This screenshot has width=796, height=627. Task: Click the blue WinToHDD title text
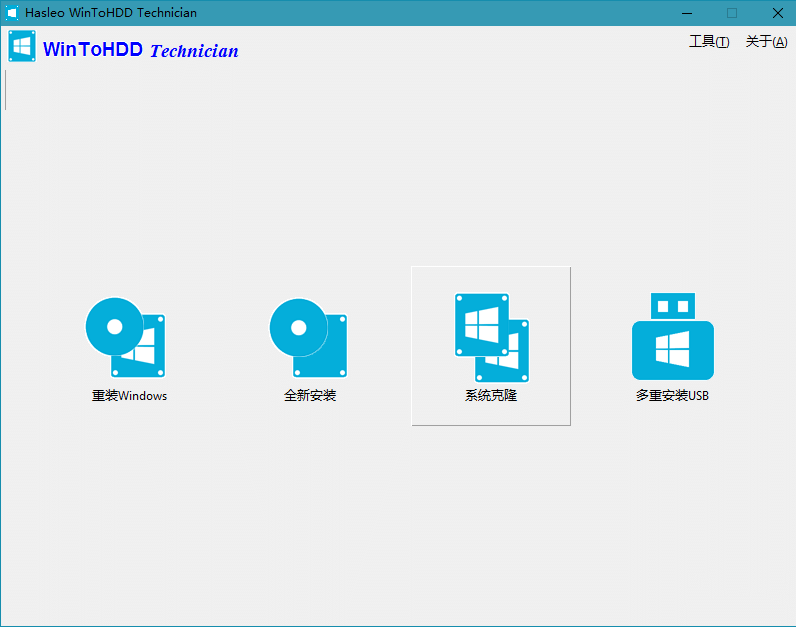[93, 50]
